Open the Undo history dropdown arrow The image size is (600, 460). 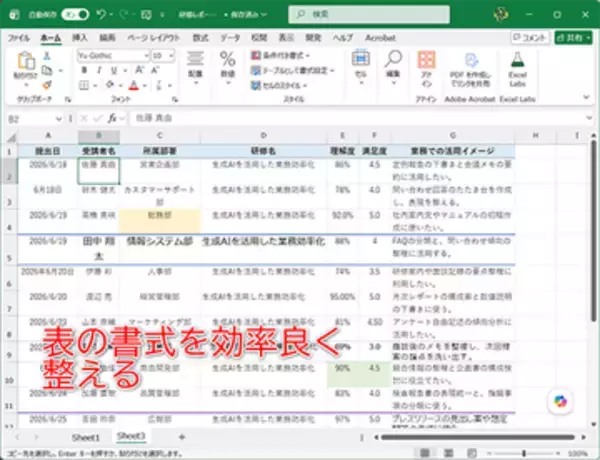coord(111,15)
